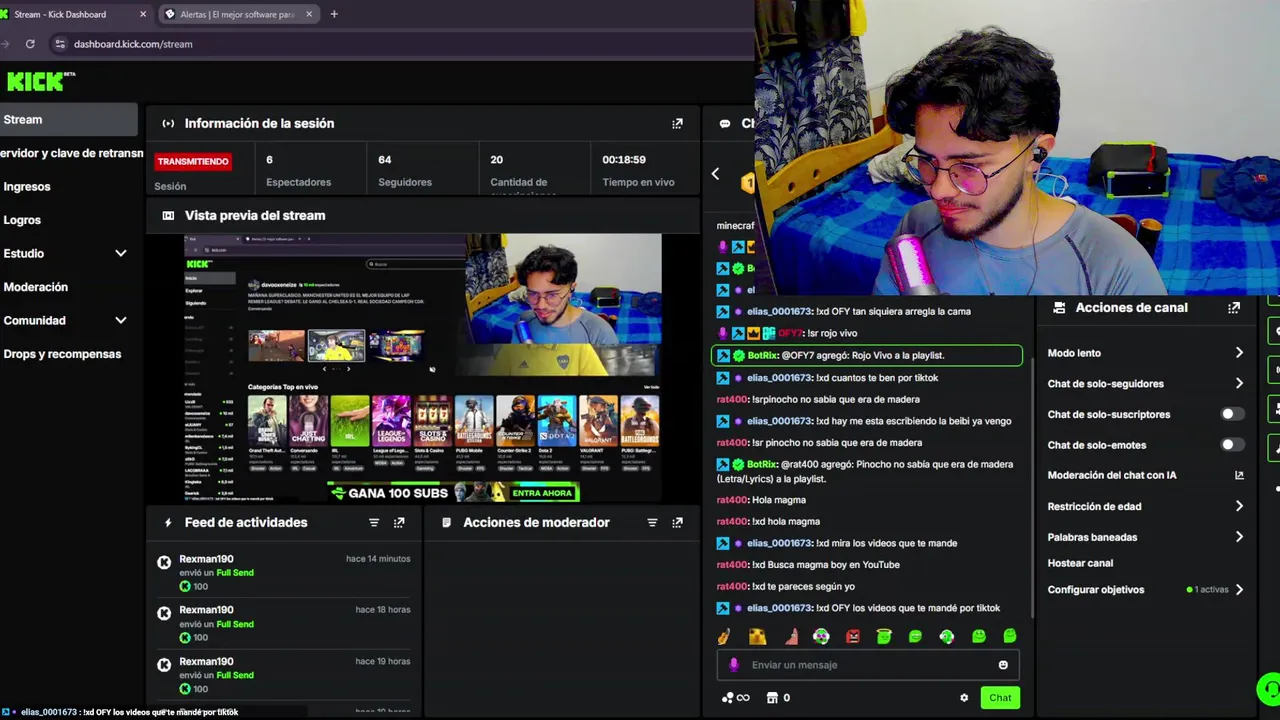Expand the Estudio sidebar section
Viewport: 1280px width, 720px height.
[121, 254]
